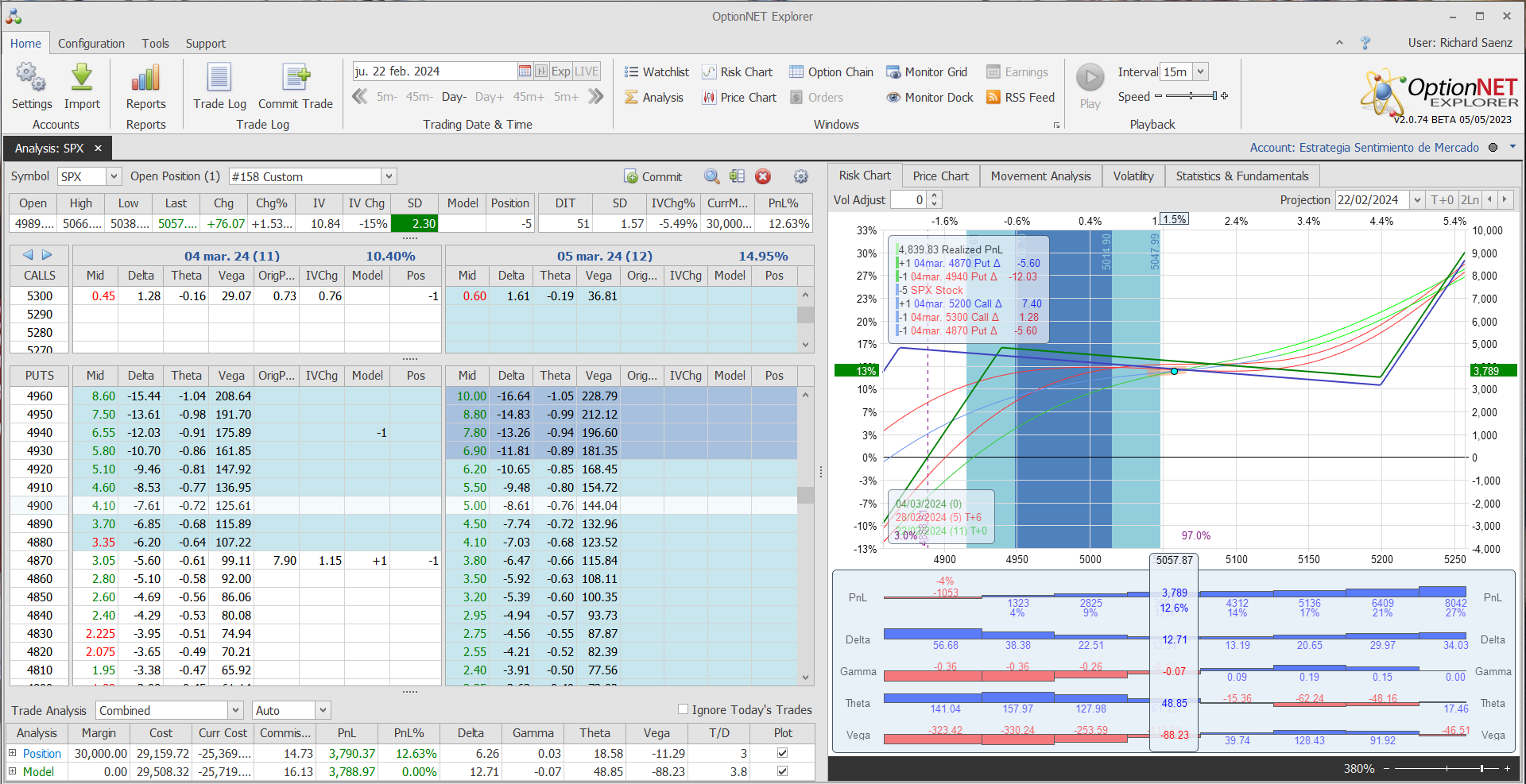This screenshot has width=1526, height=784.
Task: Click the Commit button
Action: pos(653,177)
